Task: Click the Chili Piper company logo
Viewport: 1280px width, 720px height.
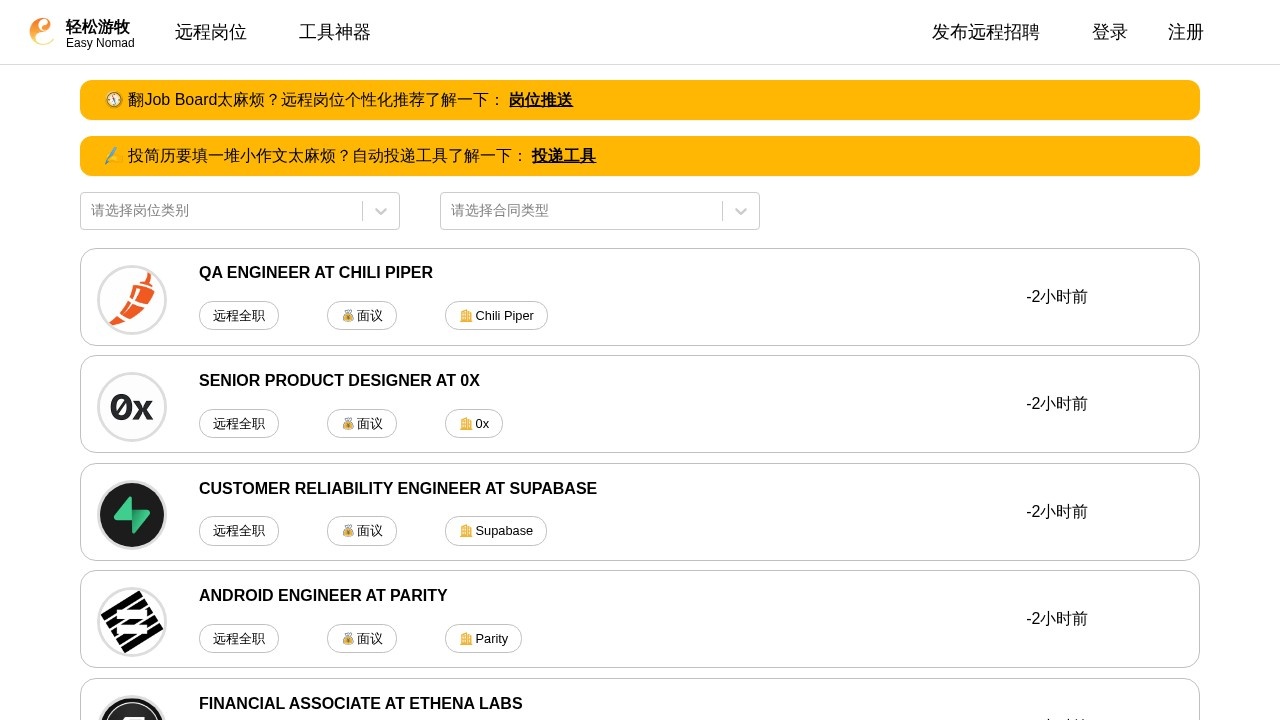Action: pos(132,300)
